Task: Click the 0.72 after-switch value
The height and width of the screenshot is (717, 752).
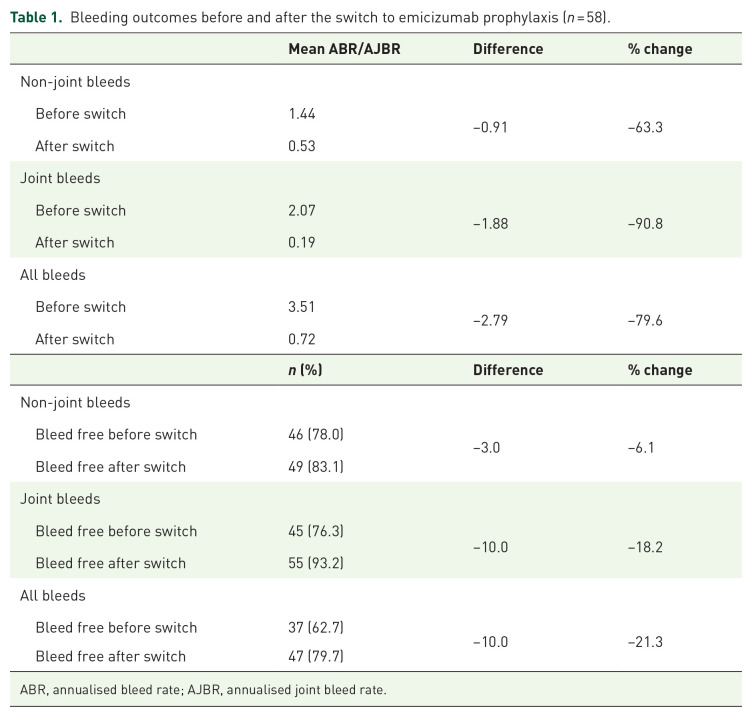Action: pos(303,339)
